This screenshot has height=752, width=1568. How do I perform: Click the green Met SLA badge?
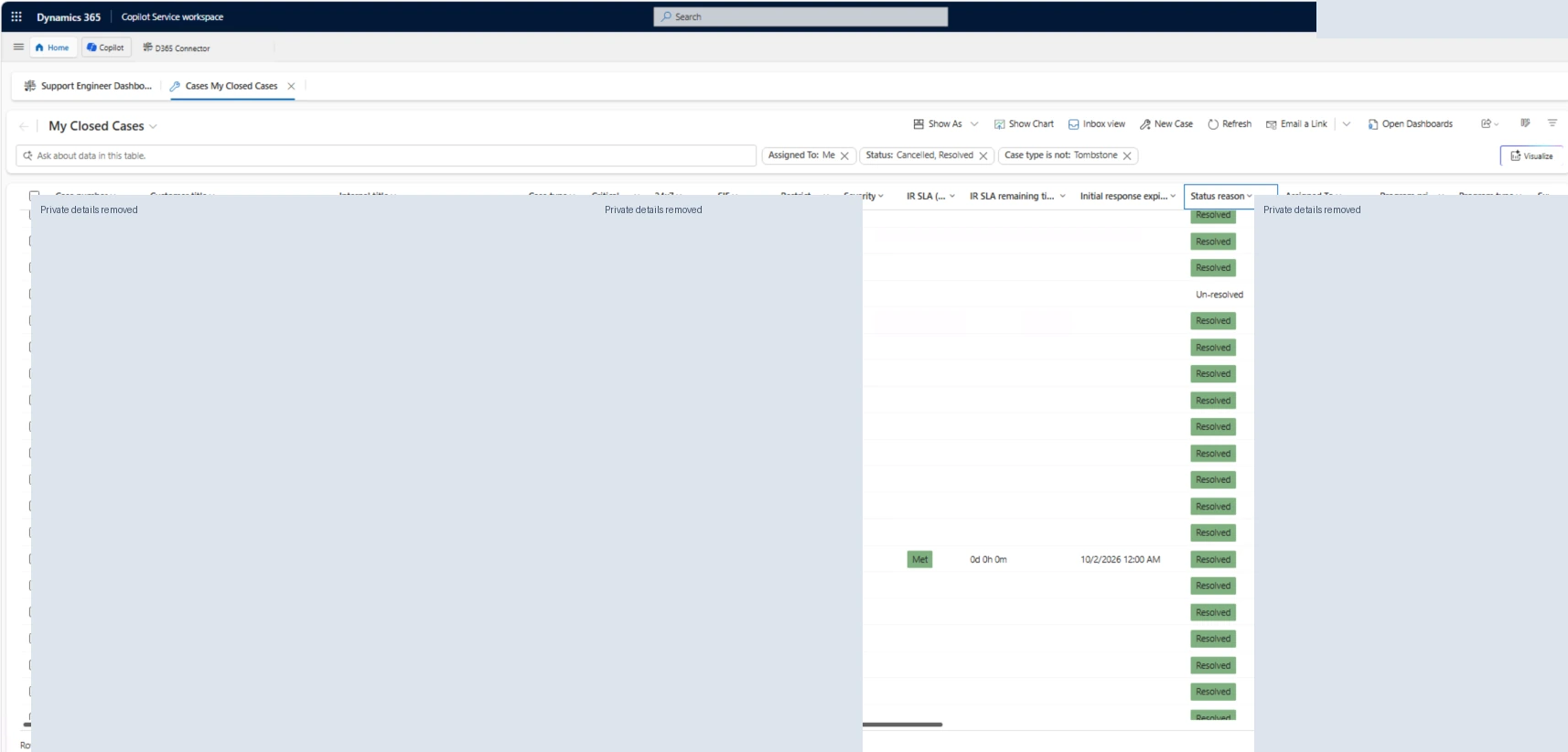click(x=919, y=560)
